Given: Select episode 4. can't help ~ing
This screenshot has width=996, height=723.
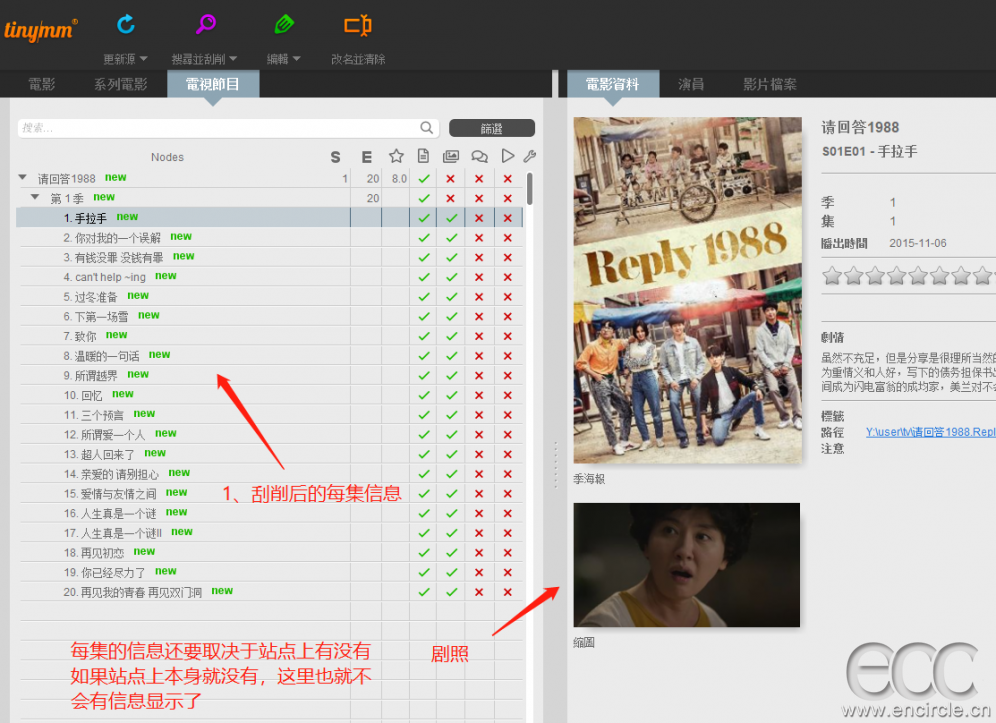Looking at the screenshot, I should [x=104, y=277].
